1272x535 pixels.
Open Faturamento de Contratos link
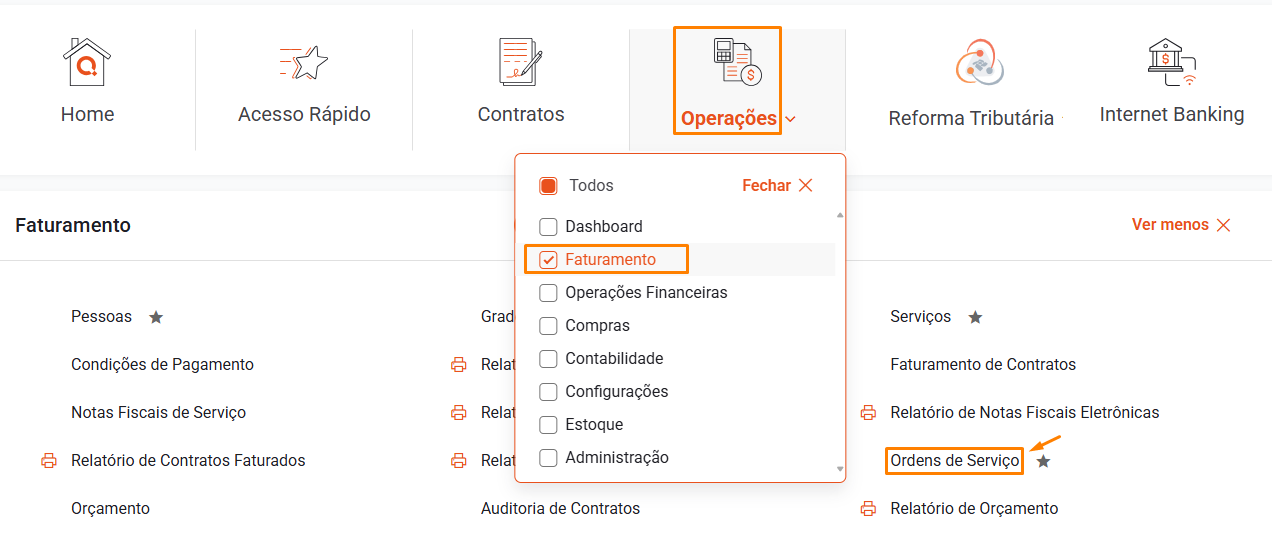tap(983, 365)
